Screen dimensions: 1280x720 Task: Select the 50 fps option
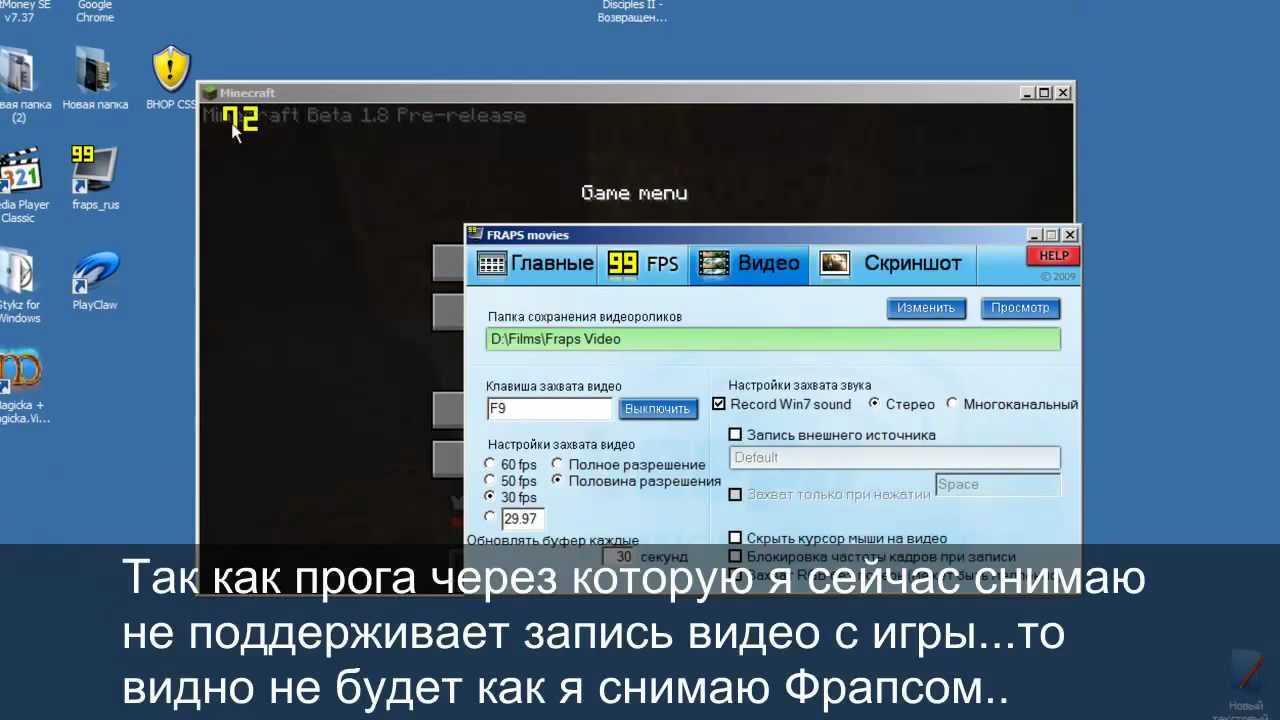[489, 480]
